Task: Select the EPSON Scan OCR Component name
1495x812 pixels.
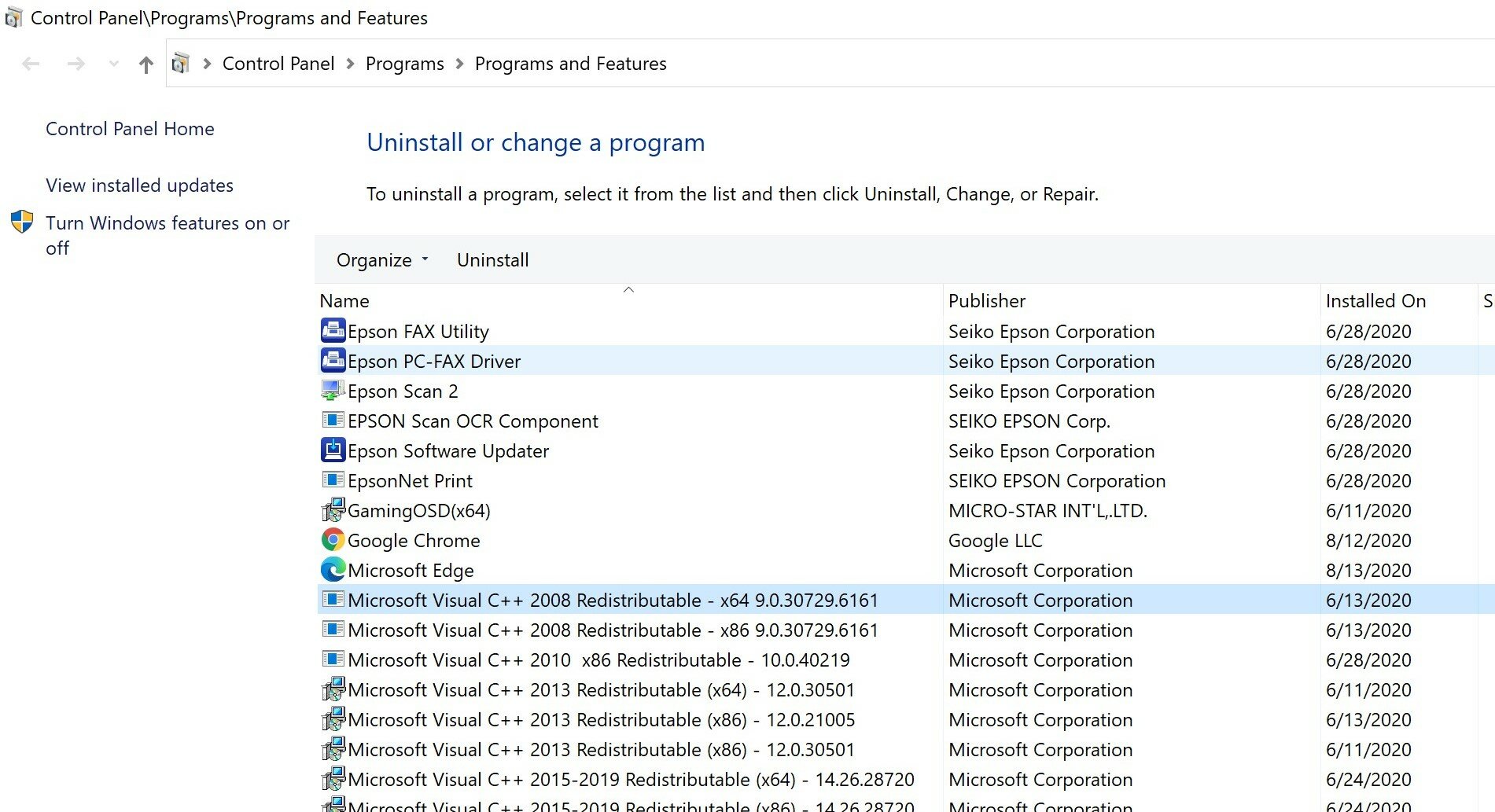Action: [x=473, y=421]
